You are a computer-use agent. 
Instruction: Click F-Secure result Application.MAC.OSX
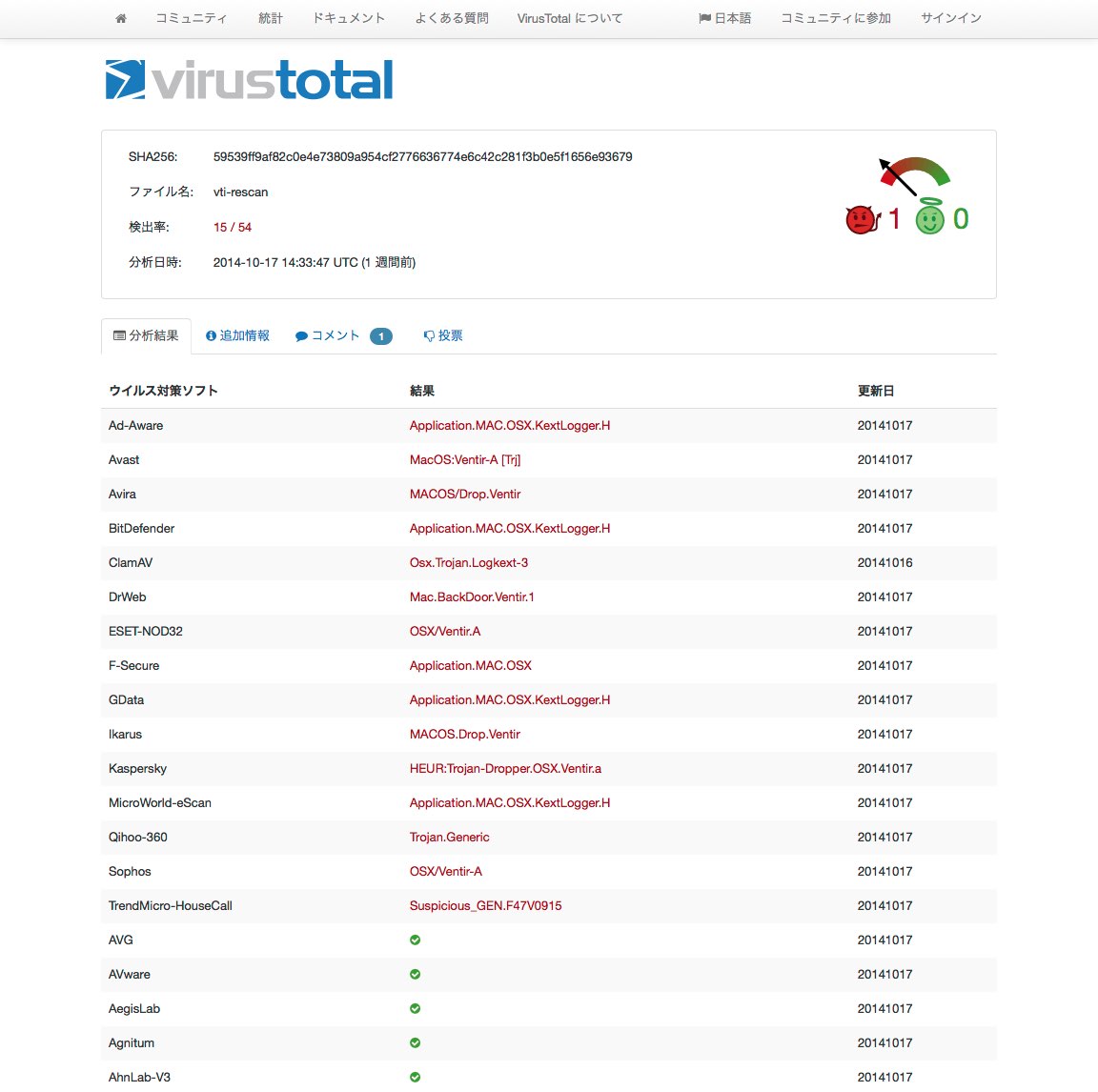coord(471,666)
